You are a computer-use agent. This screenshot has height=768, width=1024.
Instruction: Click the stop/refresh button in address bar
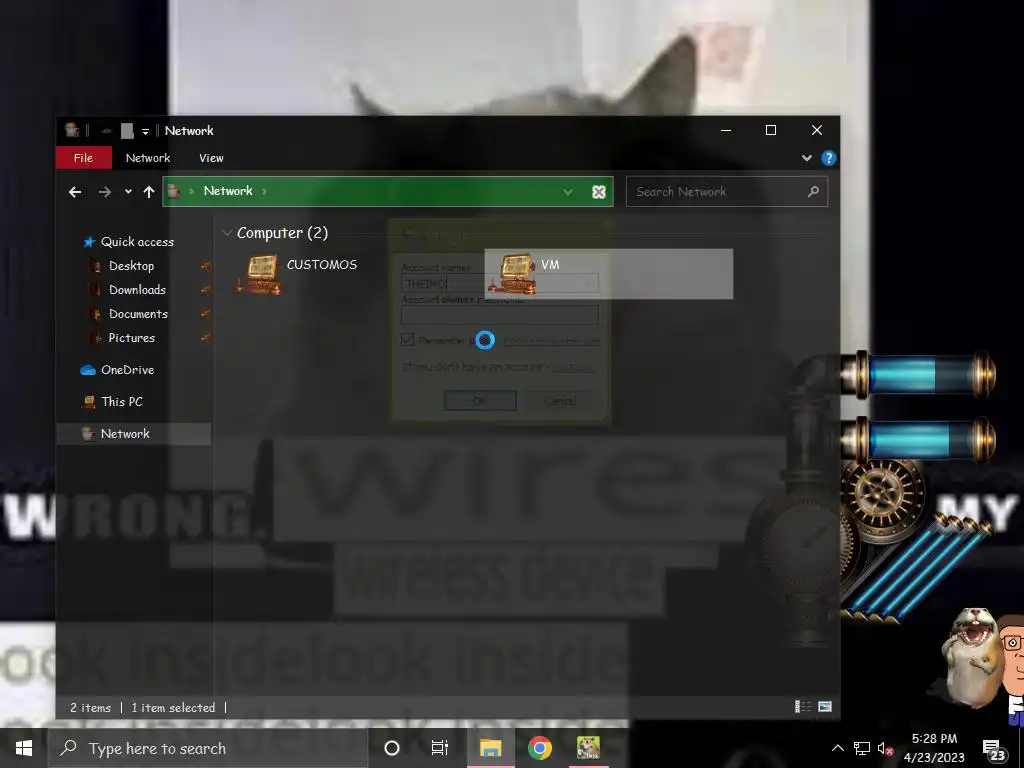(x=599, y=192)
